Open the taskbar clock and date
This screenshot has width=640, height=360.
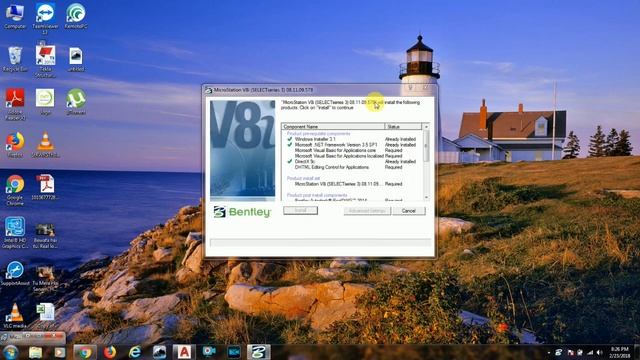click(x=620, y=352)
